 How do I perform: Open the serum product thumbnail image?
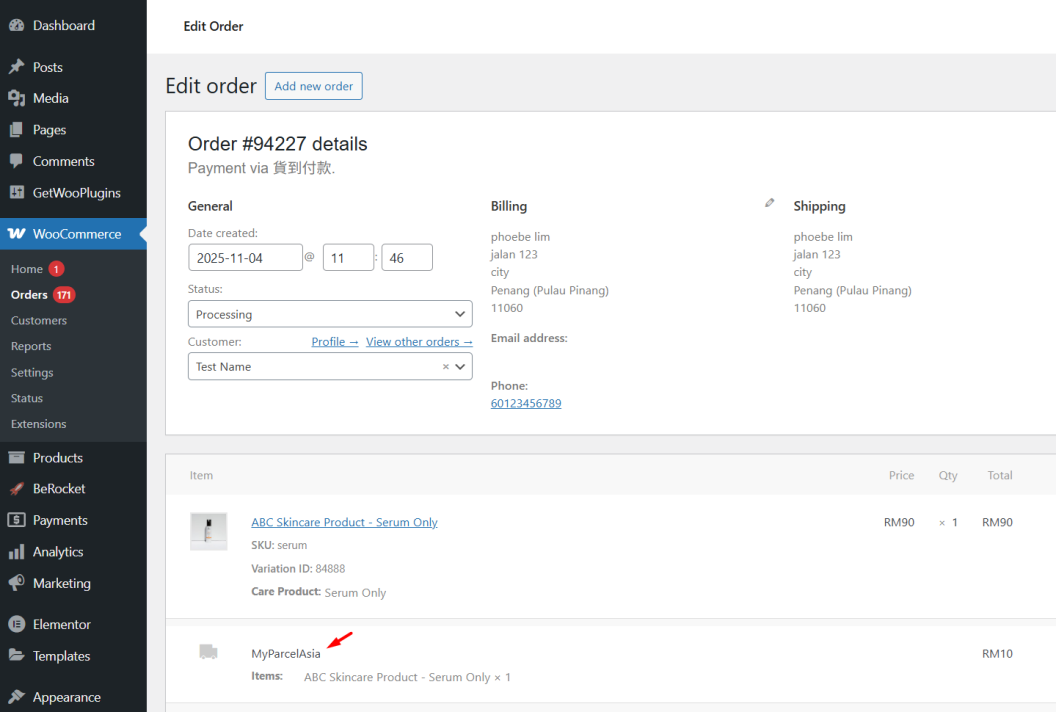click(208, 531)
